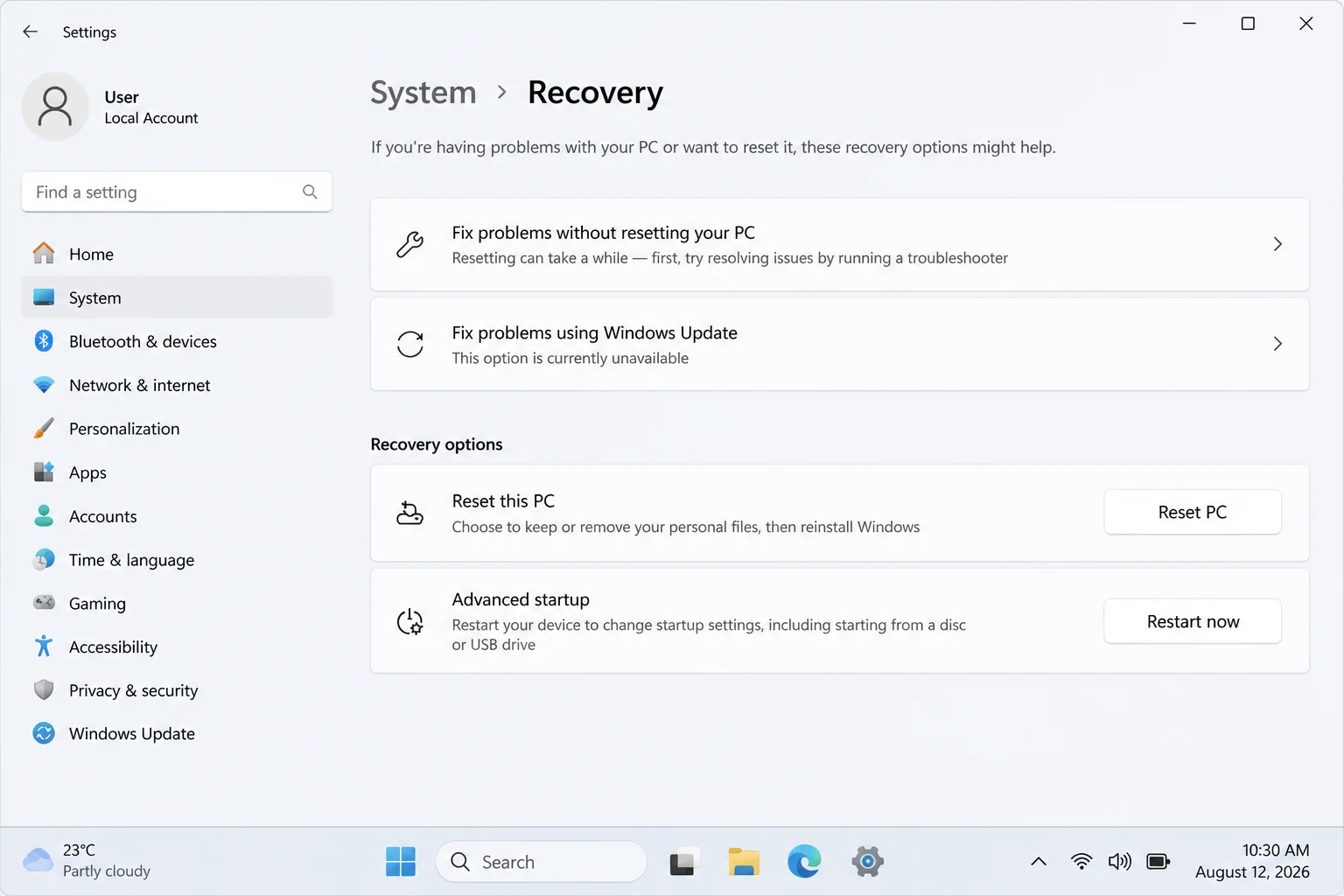Click the 'Reset this PC' title text
Viewport: 1344px width, 896px height.
coord(503,501)
